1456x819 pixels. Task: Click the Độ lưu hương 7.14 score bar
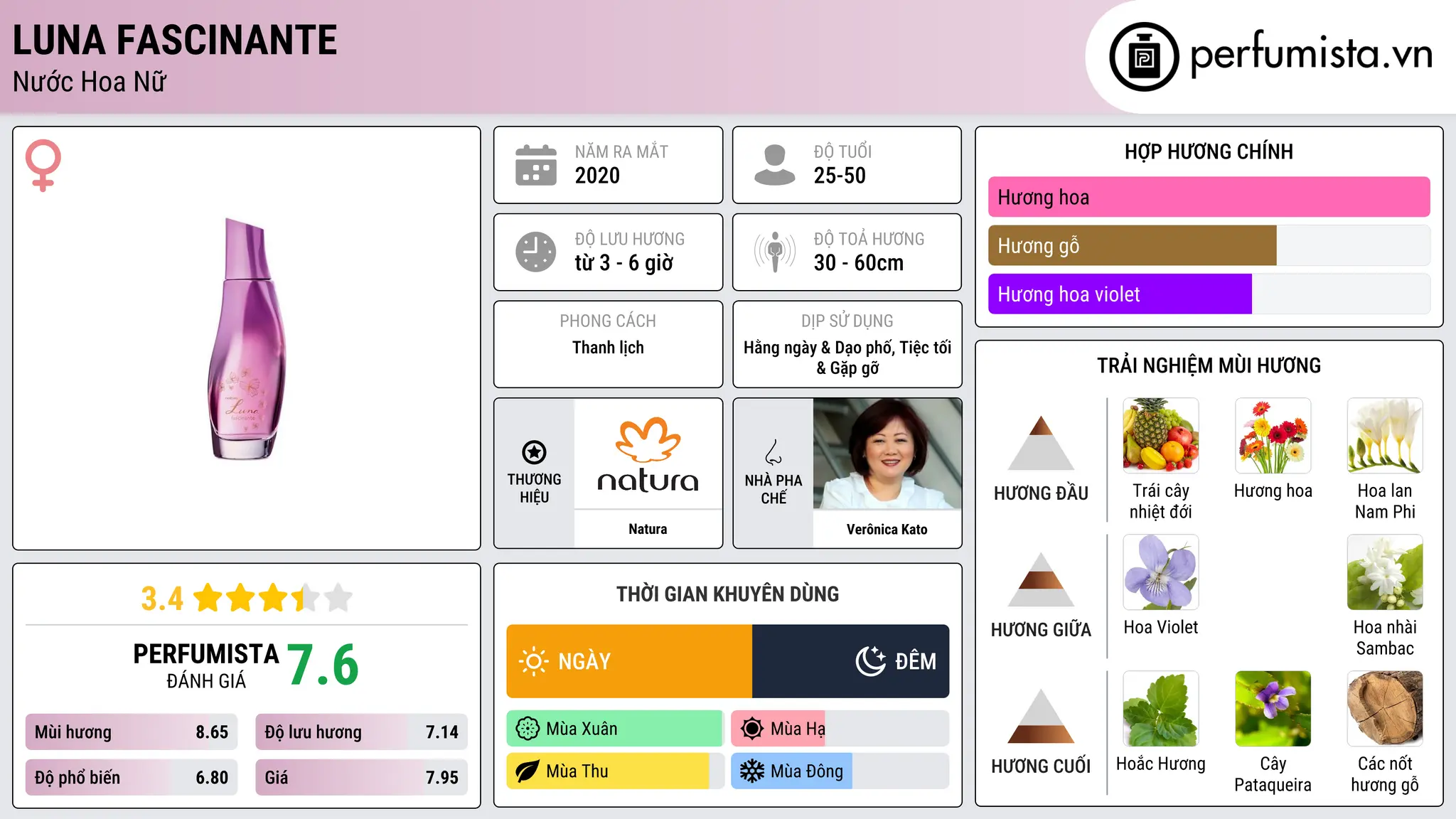(361, 732)
